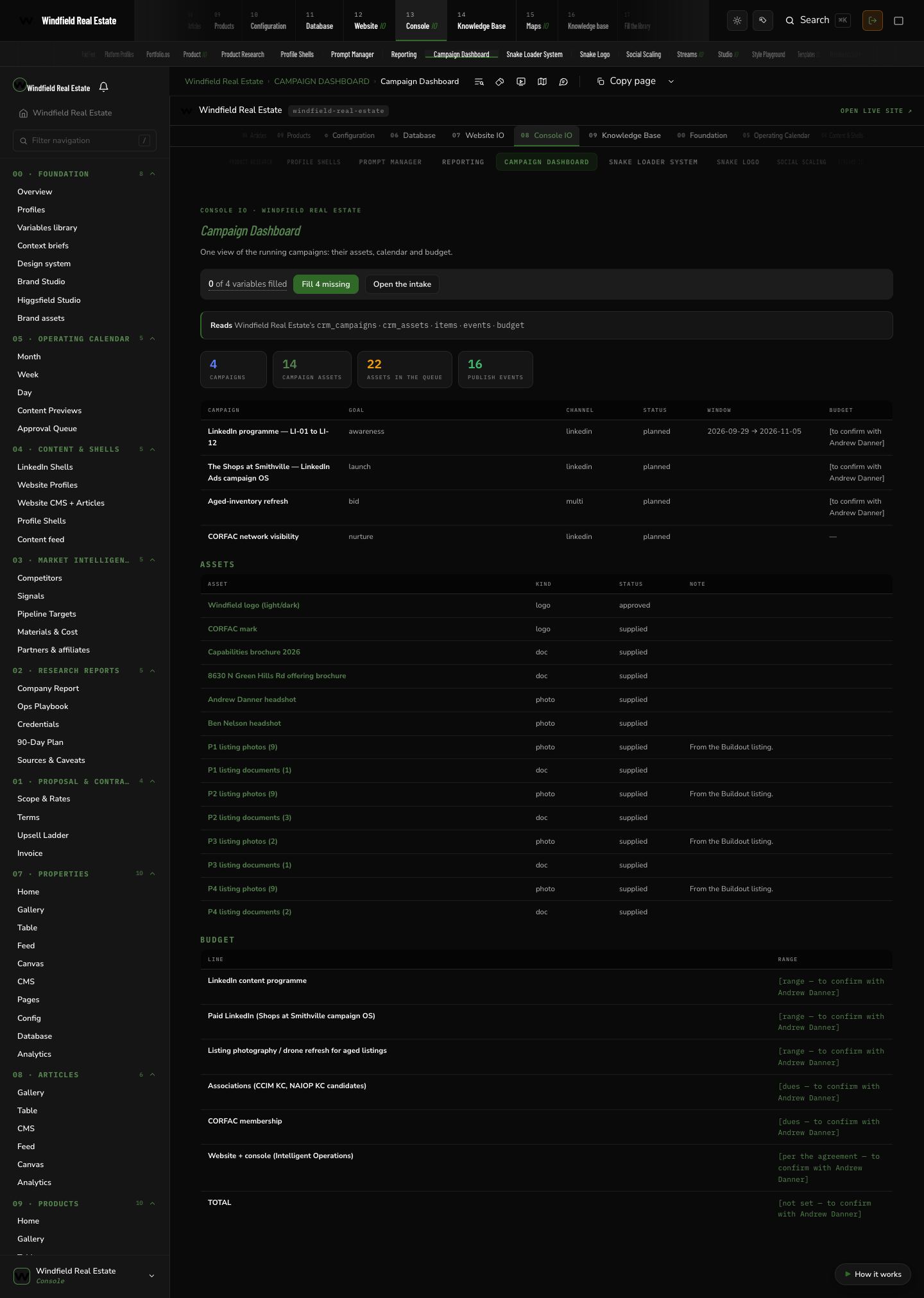Click the Windfield logo in the sidebar header

20,85
